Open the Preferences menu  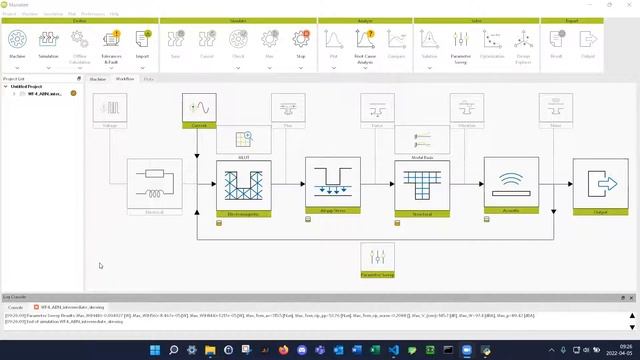[93, 14]
